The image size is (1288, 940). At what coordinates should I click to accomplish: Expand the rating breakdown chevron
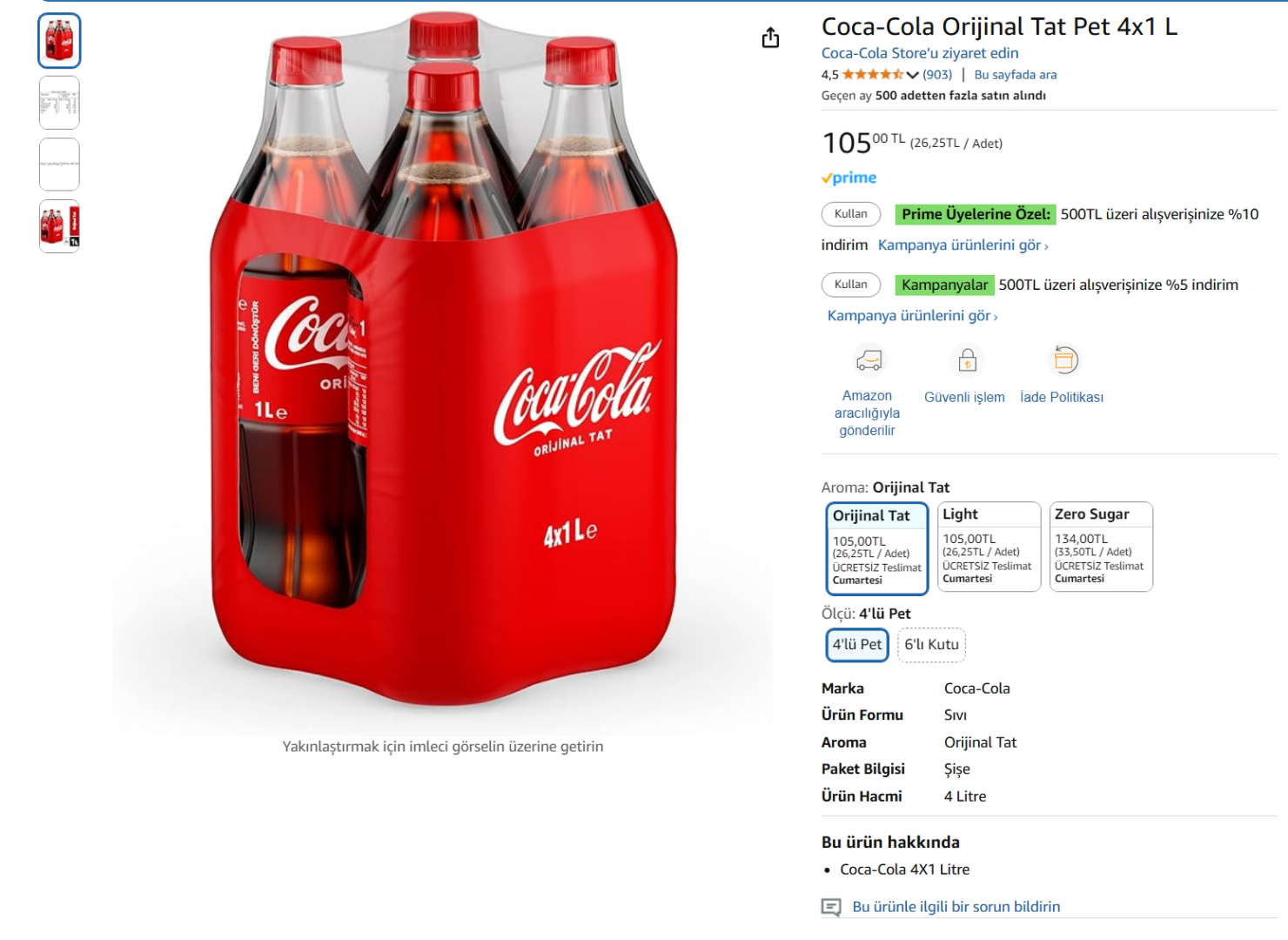[912, 75]
